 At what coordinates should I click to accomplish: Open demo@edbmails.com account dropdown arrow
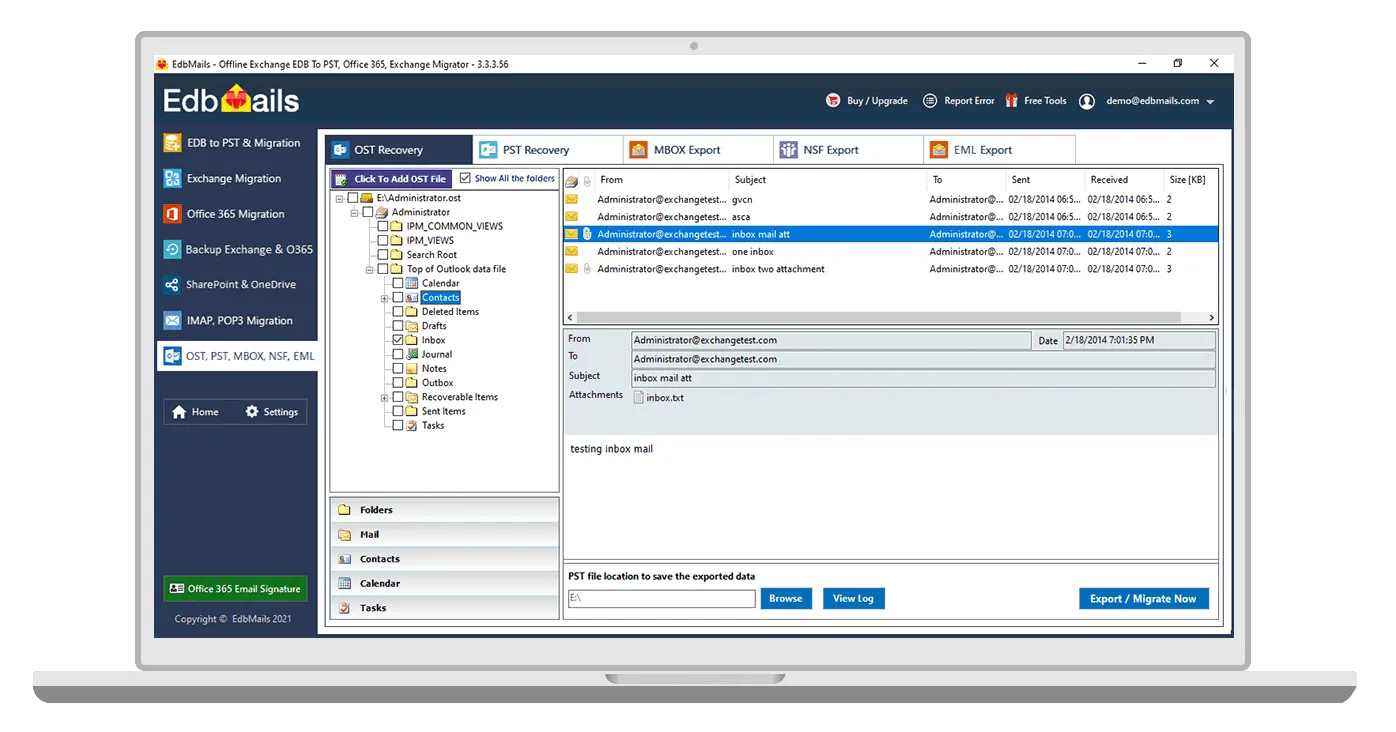(1210, 102)
